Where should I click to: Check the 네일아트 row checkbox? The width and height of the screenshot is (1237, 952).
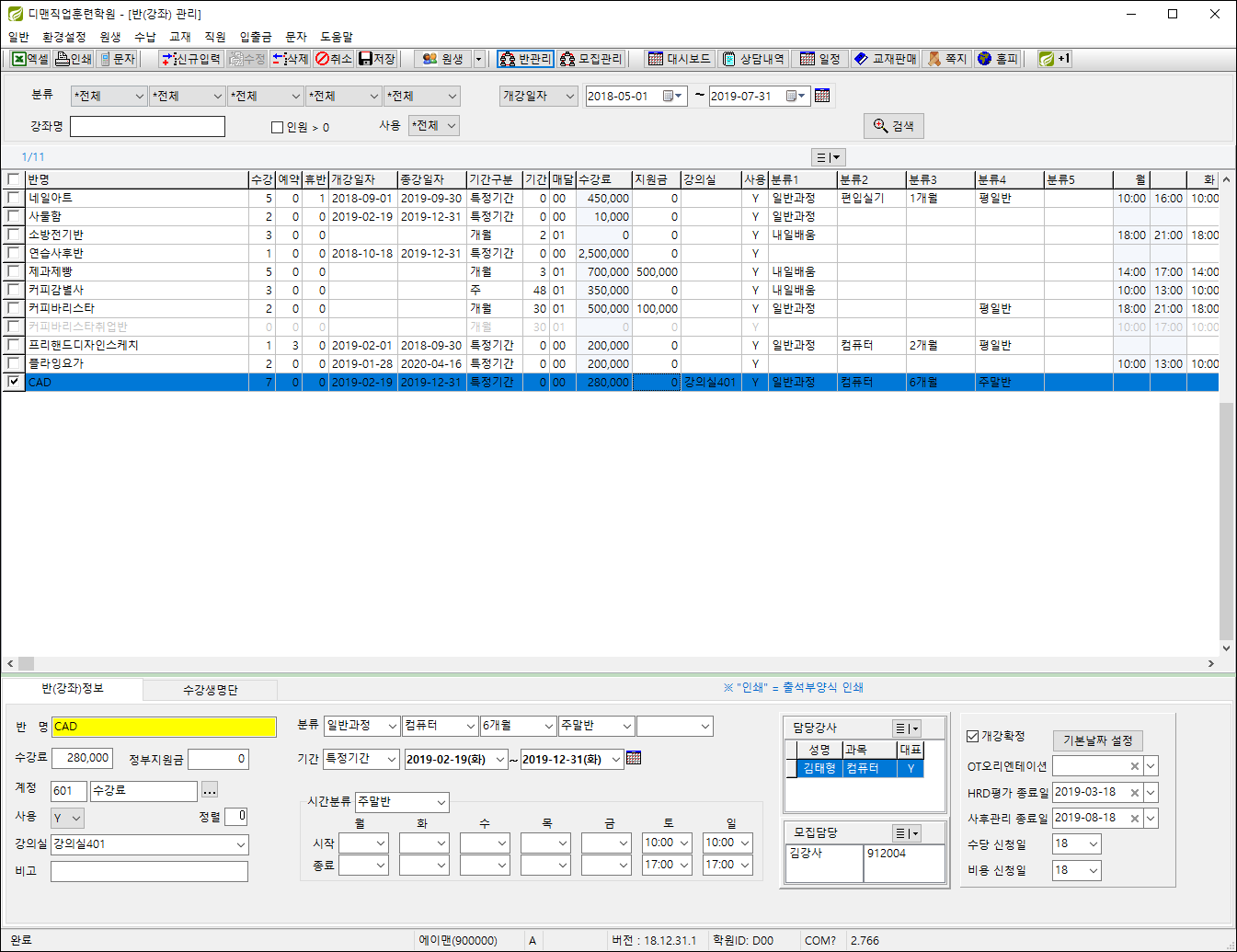(x=13, y=198)
